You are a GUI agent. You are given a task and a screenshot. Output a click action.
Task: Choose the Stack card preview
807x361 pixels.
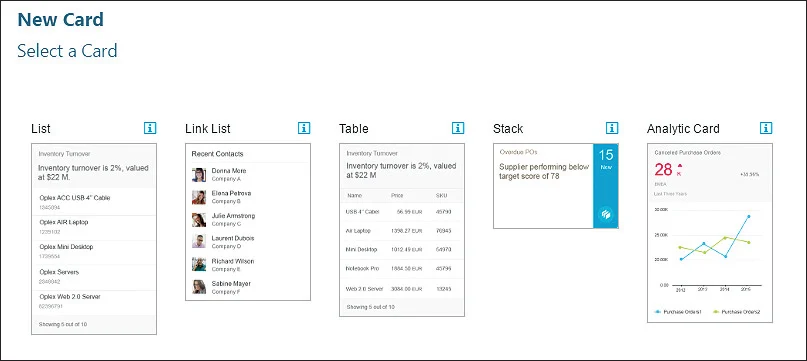(555, 186)
